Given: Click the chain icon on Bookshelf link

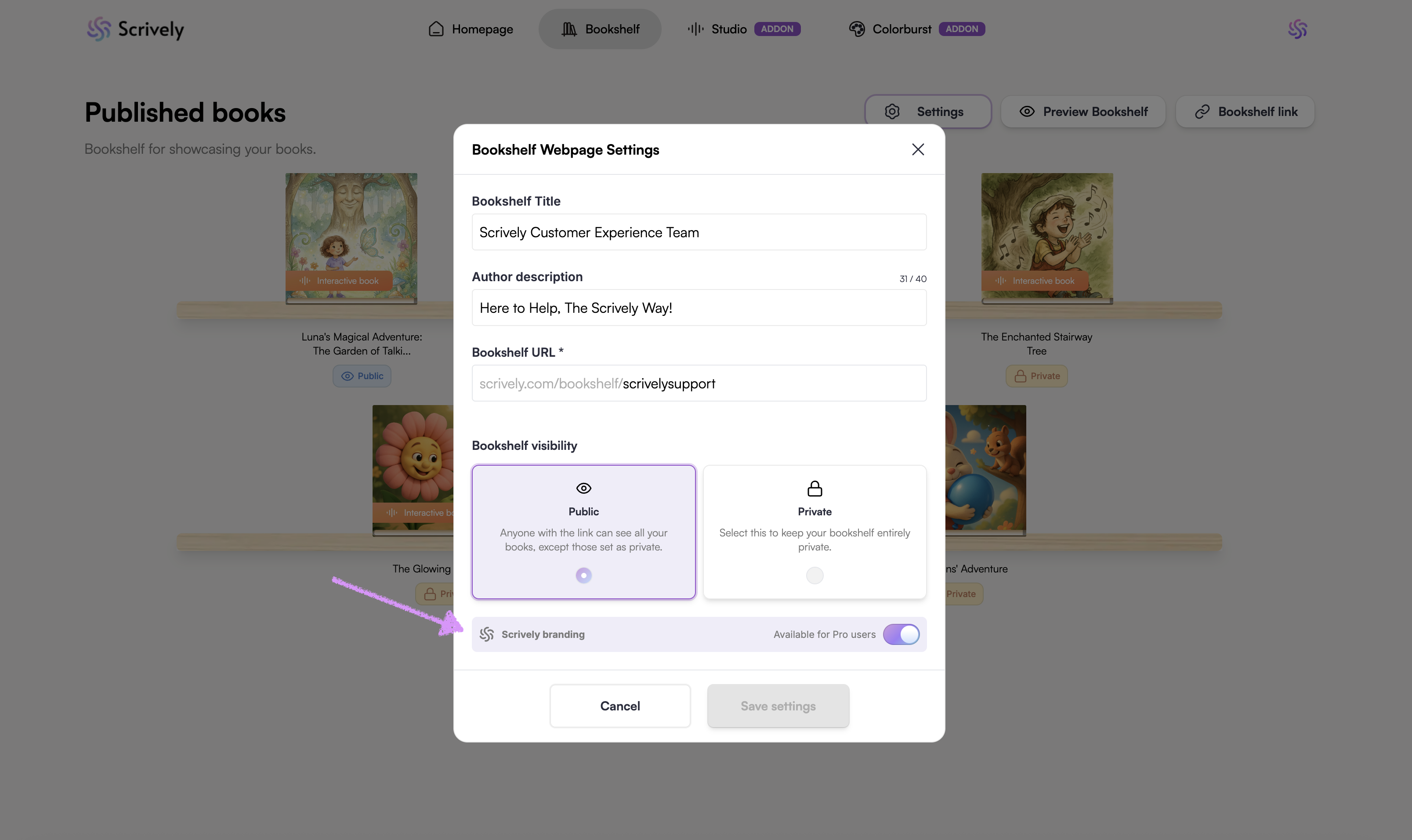Looking at the screenshot, I should (x=1202, y=112).
